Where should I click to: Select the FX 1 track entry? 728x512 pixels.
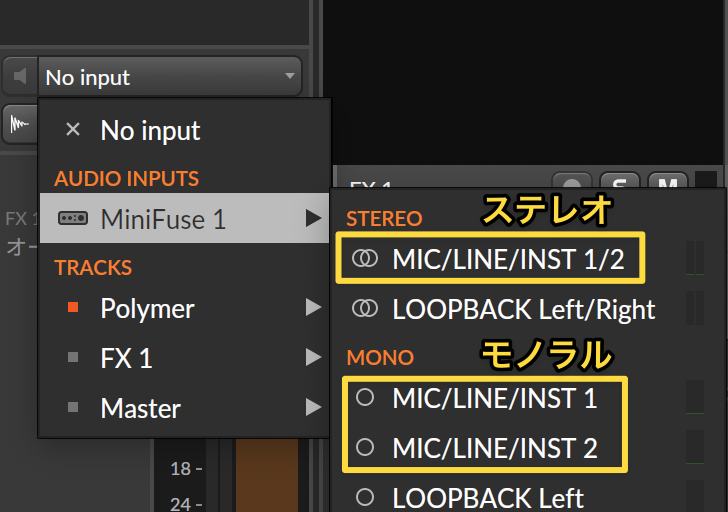185,358
